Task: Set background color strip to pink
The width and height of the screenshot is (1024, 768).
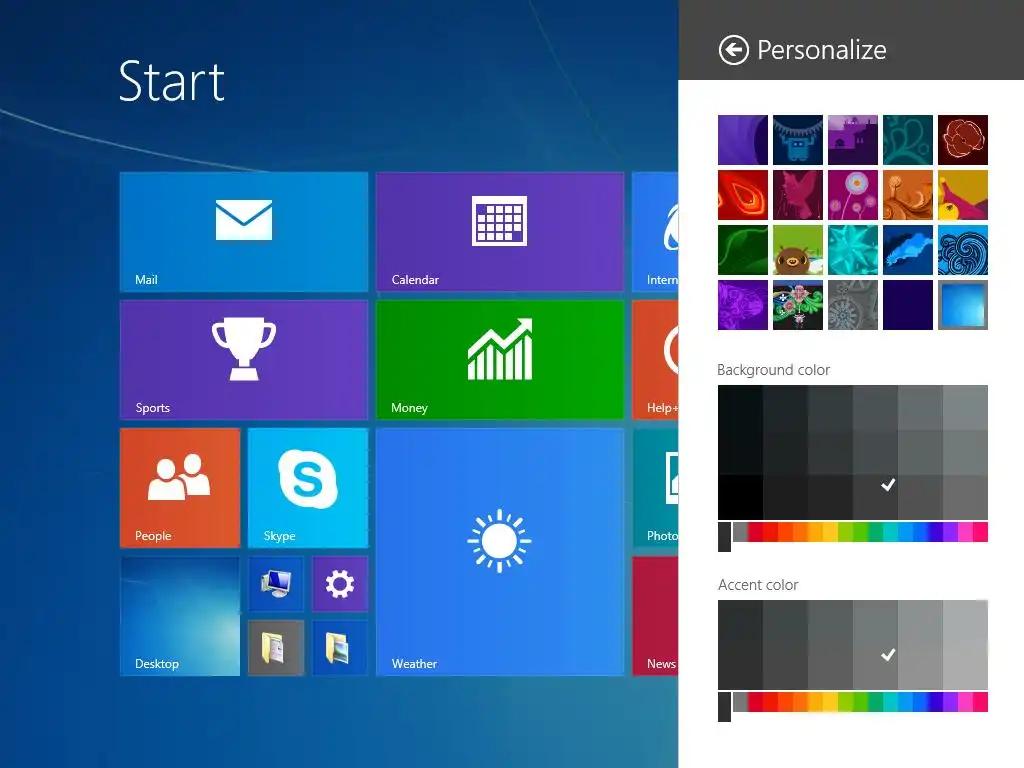Action: [x=965, y=532]
